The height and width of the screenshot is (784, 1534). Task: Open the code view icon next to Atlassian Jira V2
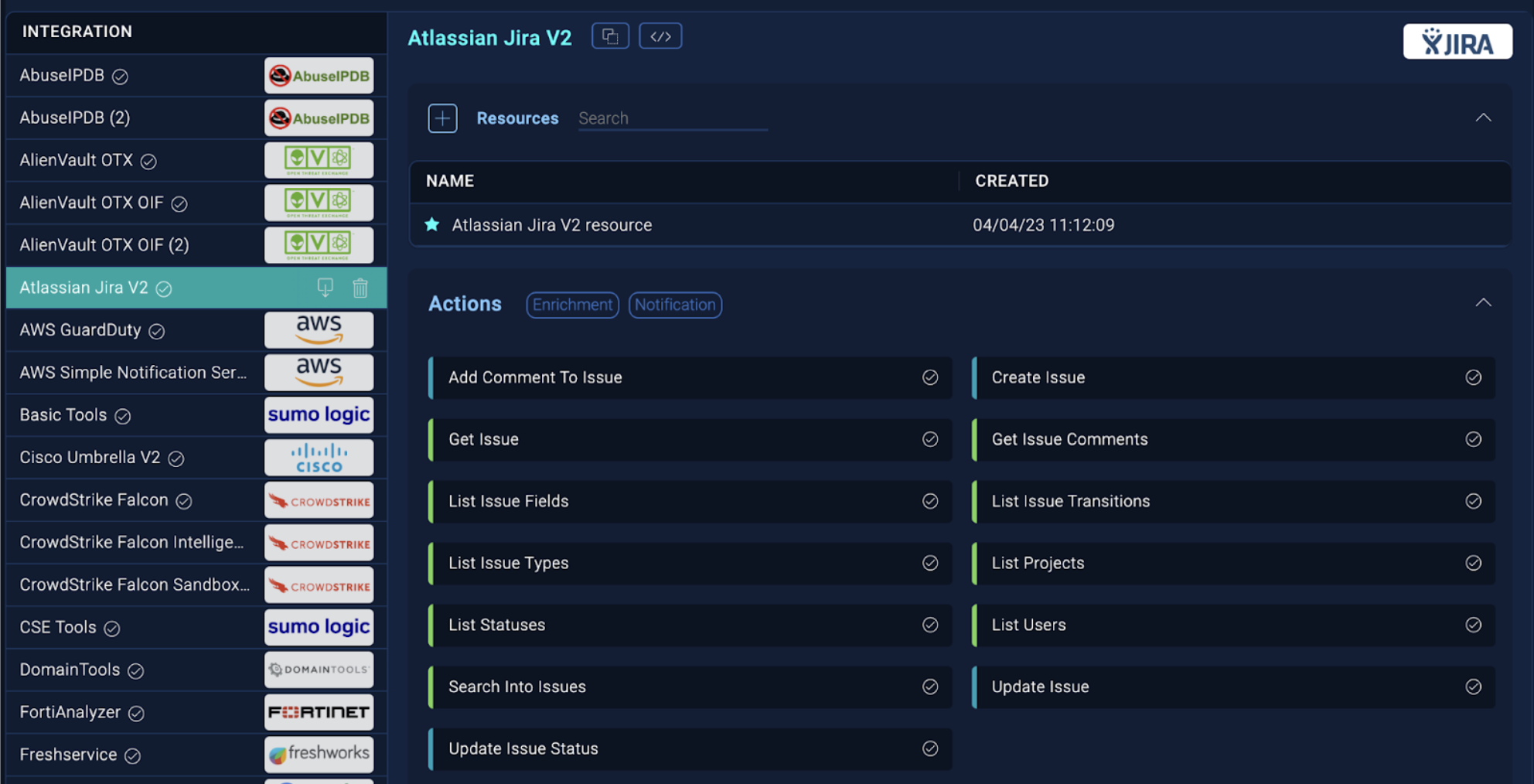tap(660, 36)
